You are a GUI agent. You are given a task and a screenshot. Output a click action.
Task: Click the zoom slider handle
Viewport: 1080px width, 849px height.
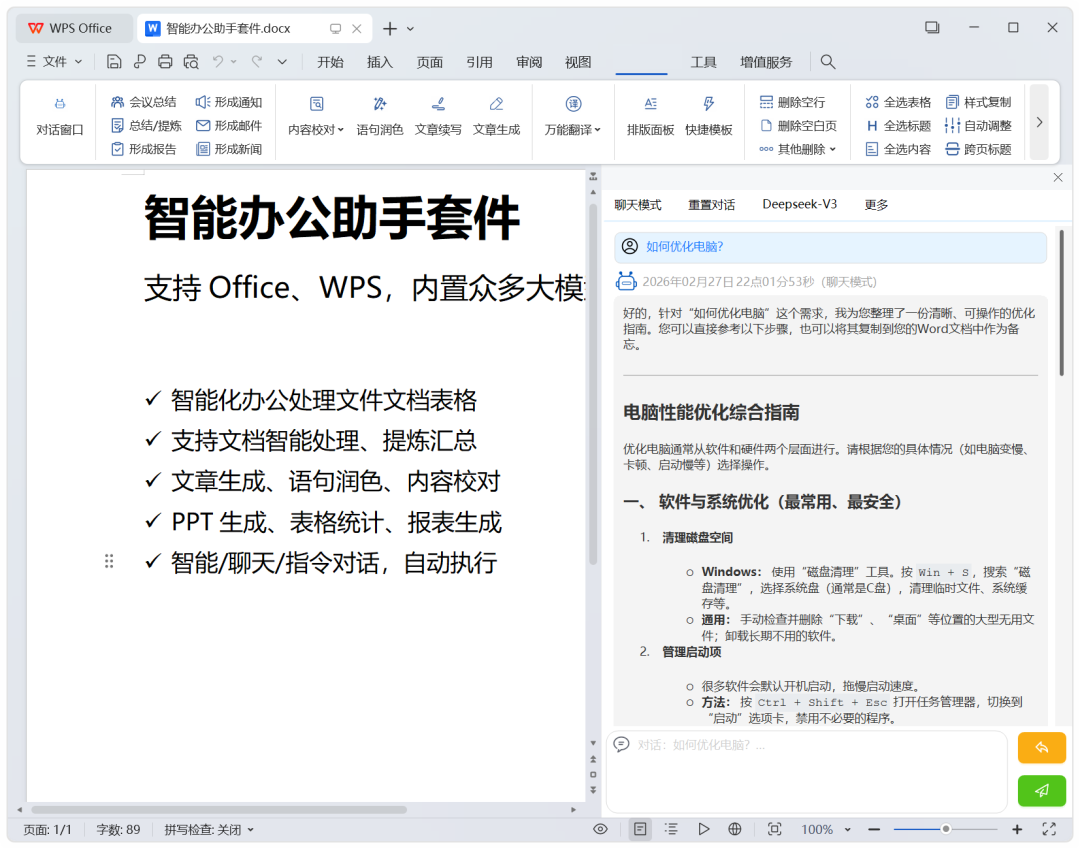(946, 829)
